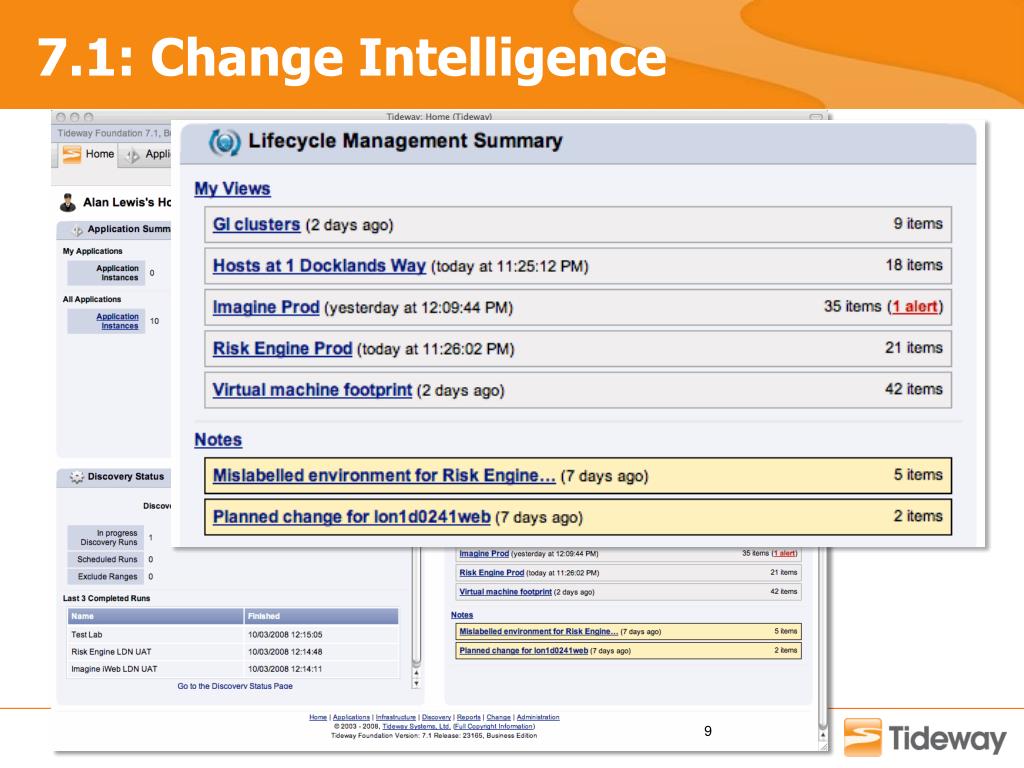Open Virtual machine footprint in large summary

pos(312,390)
